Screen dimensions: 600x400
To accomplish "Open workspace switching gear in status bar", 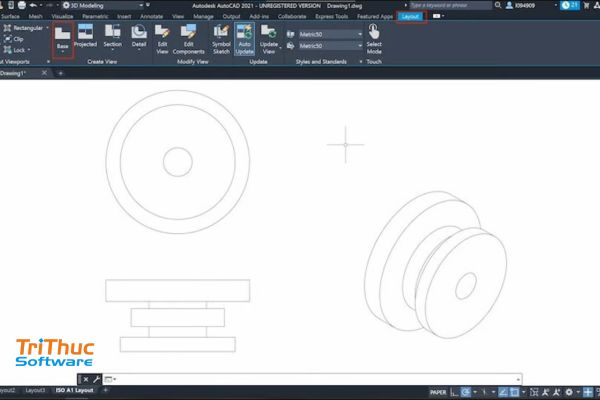I will (x=569, y=392).
